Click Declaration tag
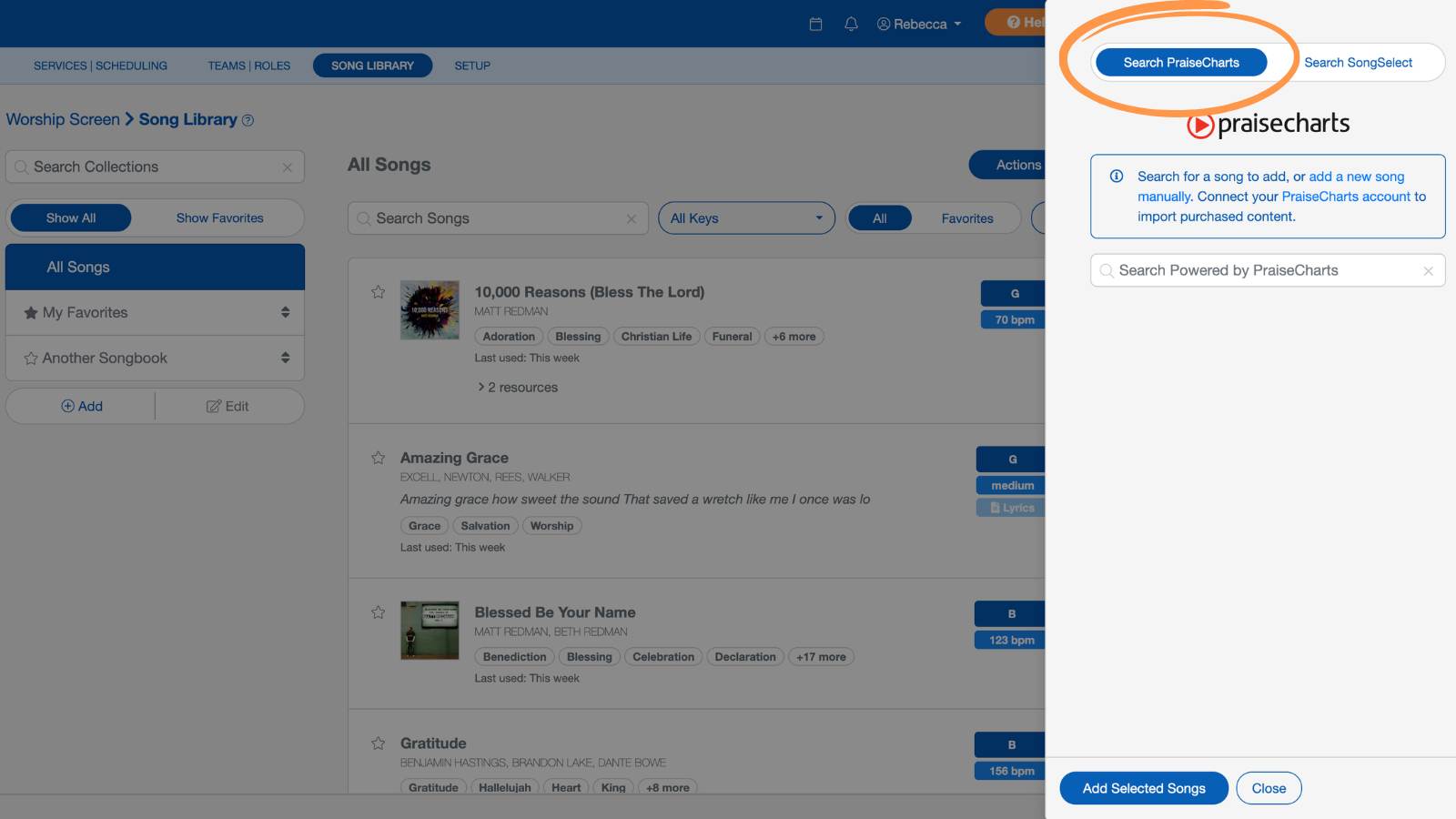 [745, 657]
